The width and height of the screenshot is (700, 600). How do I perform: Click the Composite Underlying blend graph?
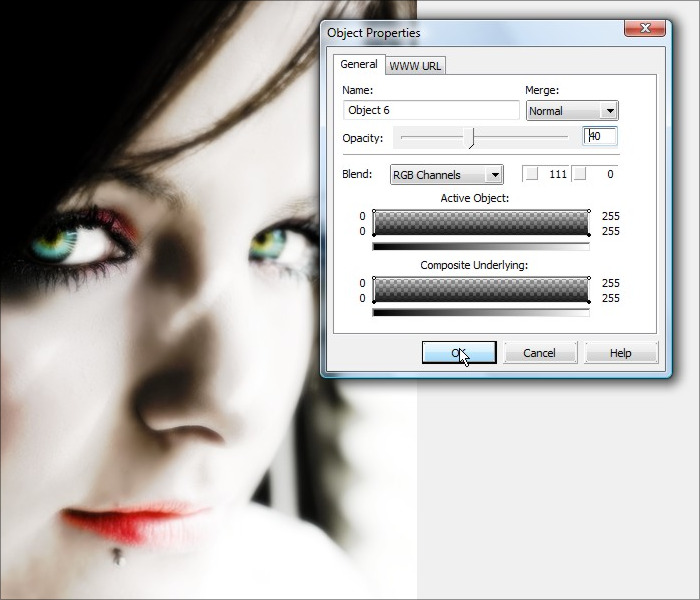point(481,290)
